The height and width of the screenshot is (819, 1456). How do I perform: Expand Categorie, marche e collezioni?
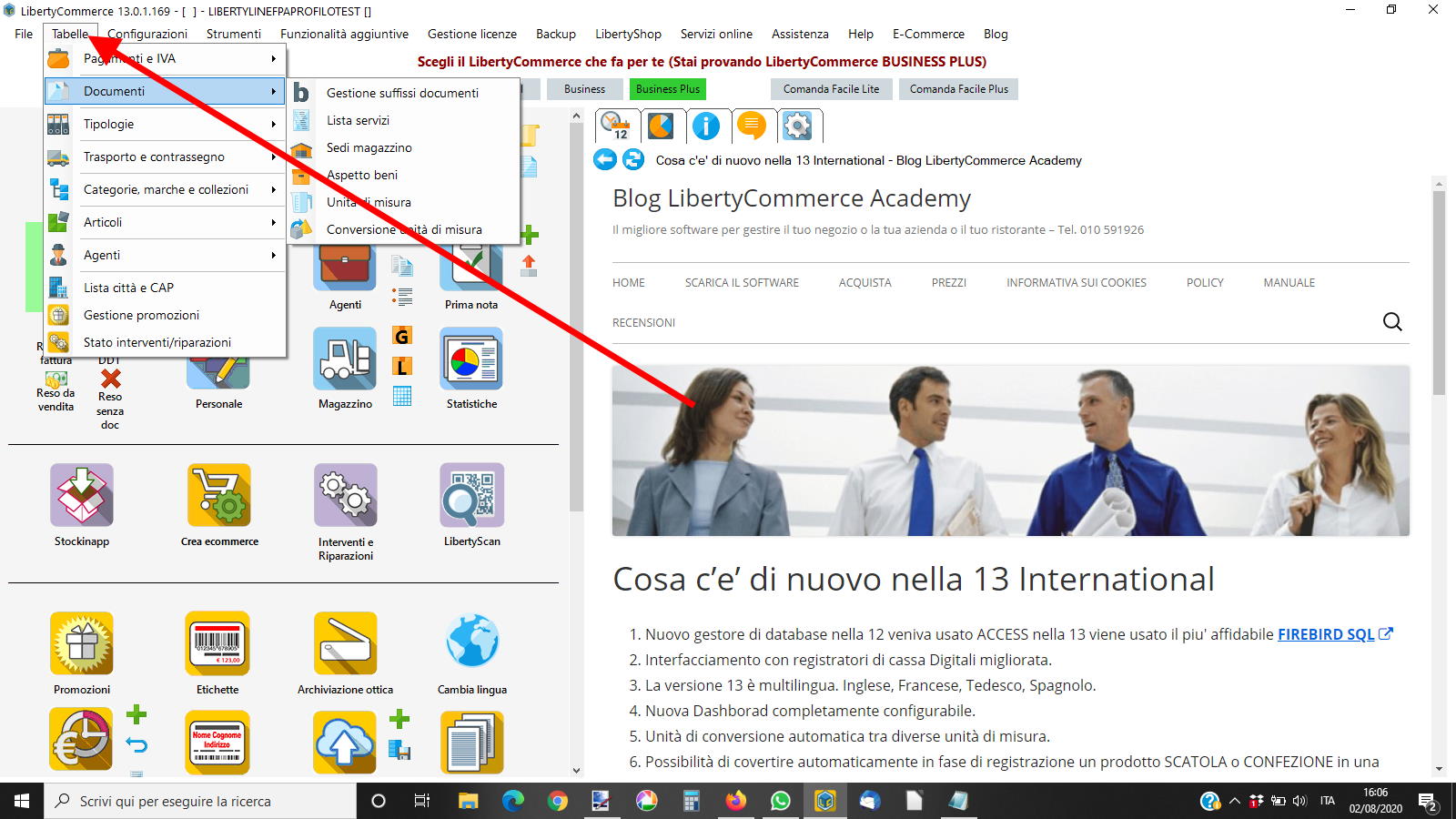166,189
